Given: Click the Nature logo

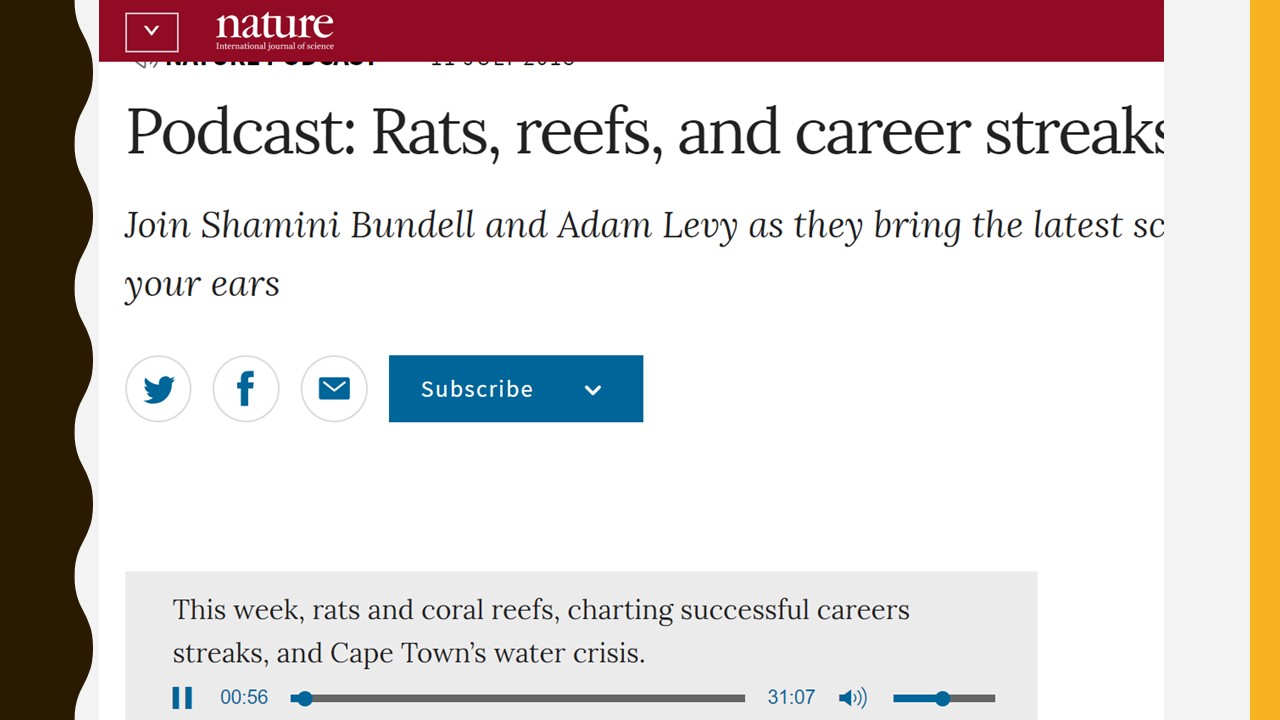Looking at the screenshot, I should 275,30.
